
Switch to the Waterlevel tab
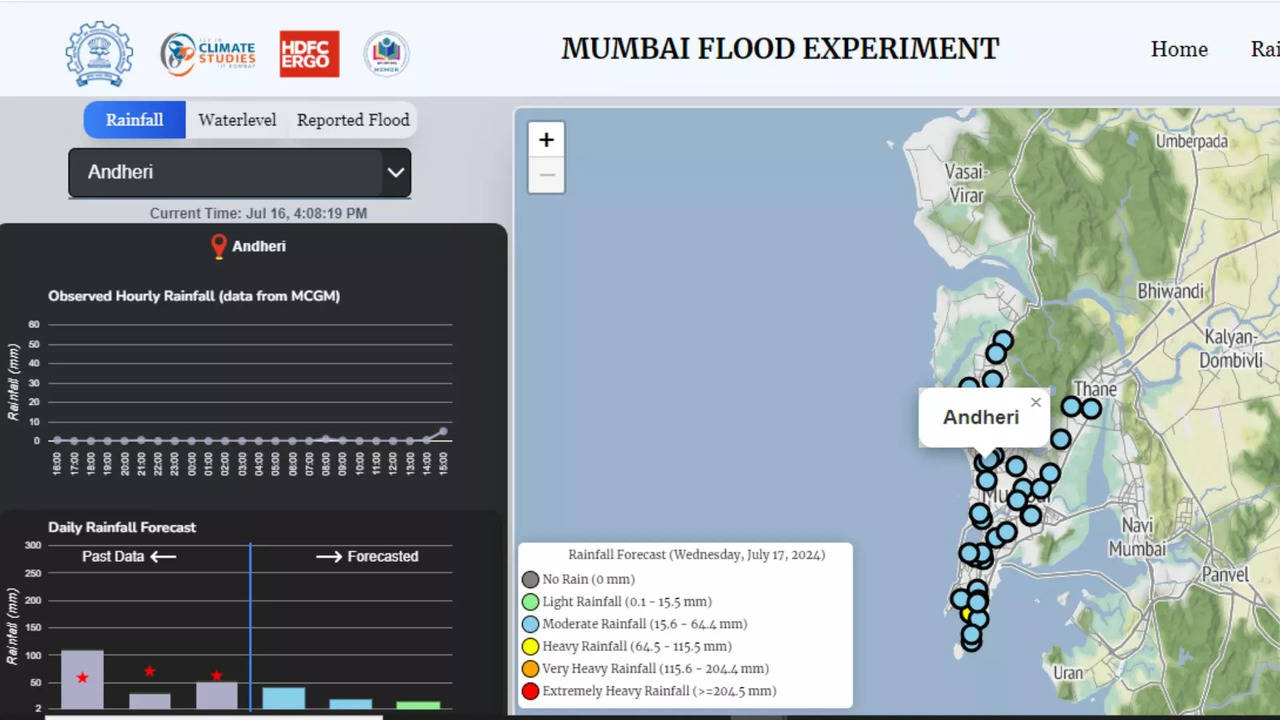(x=237, y=120)
